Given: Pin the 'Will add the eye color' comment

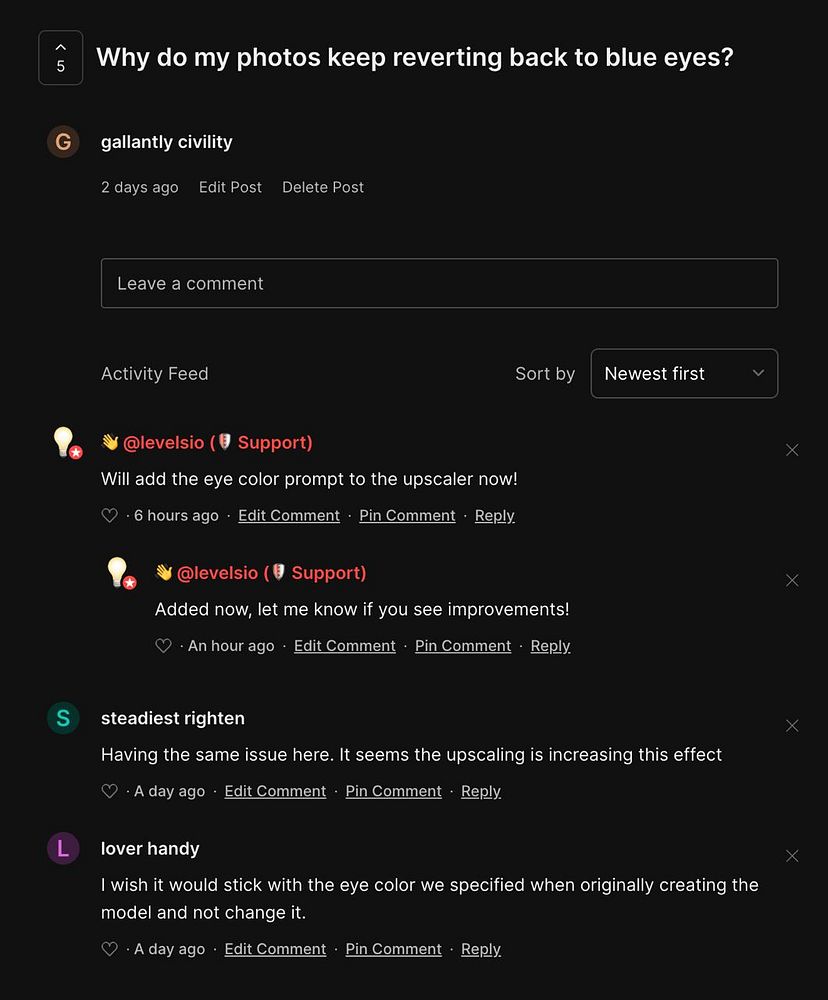Looking at the screenshot, I should tap(407, 516).
